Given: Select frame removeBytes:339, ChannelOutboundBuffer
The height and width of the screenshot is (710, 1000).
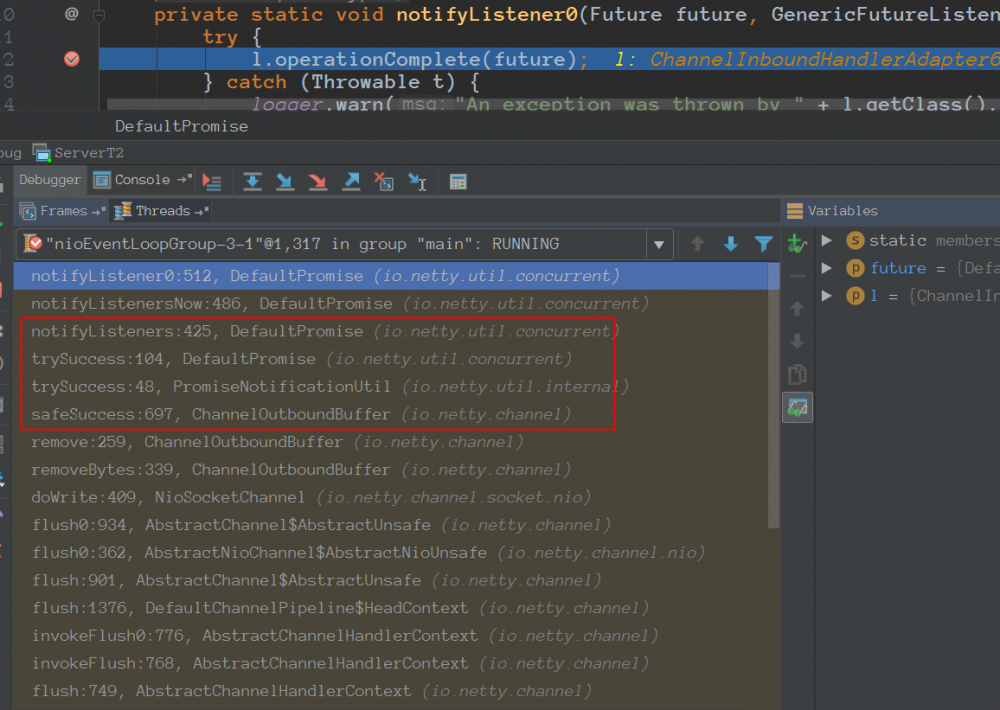Looking at the screenshot, I should [391, 470].
